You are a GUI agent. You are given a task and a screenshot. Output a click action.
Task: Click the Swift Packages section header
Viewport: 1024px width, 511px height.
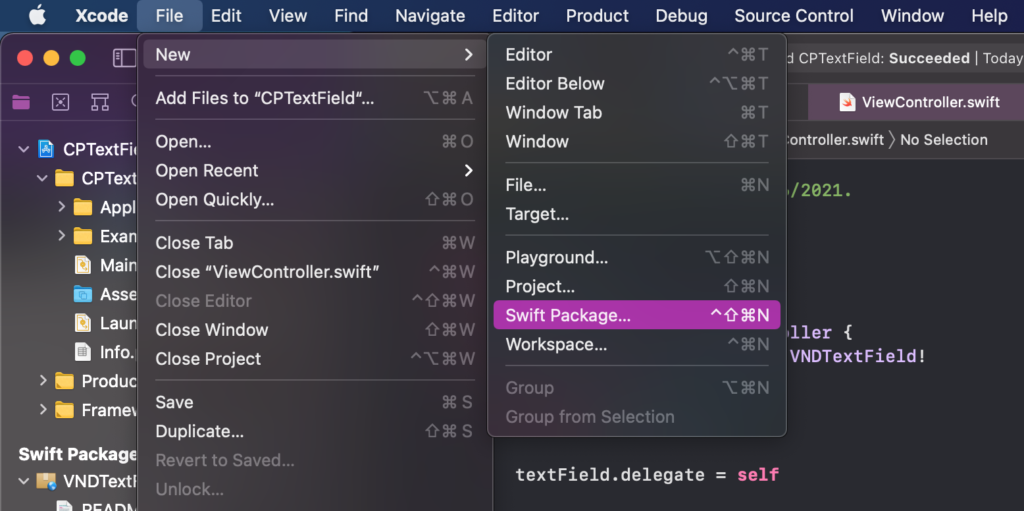pyautogui.click(x=78, y=454)
